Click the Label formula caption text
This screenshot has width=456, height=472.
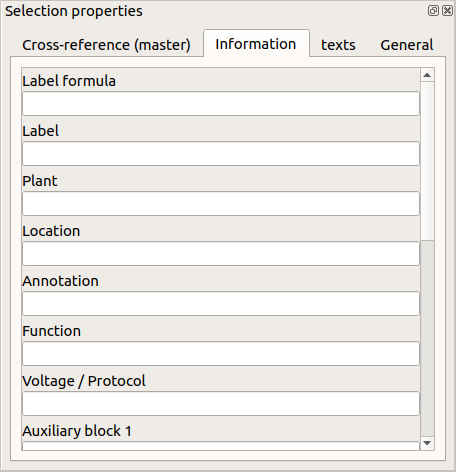[69, 81]
